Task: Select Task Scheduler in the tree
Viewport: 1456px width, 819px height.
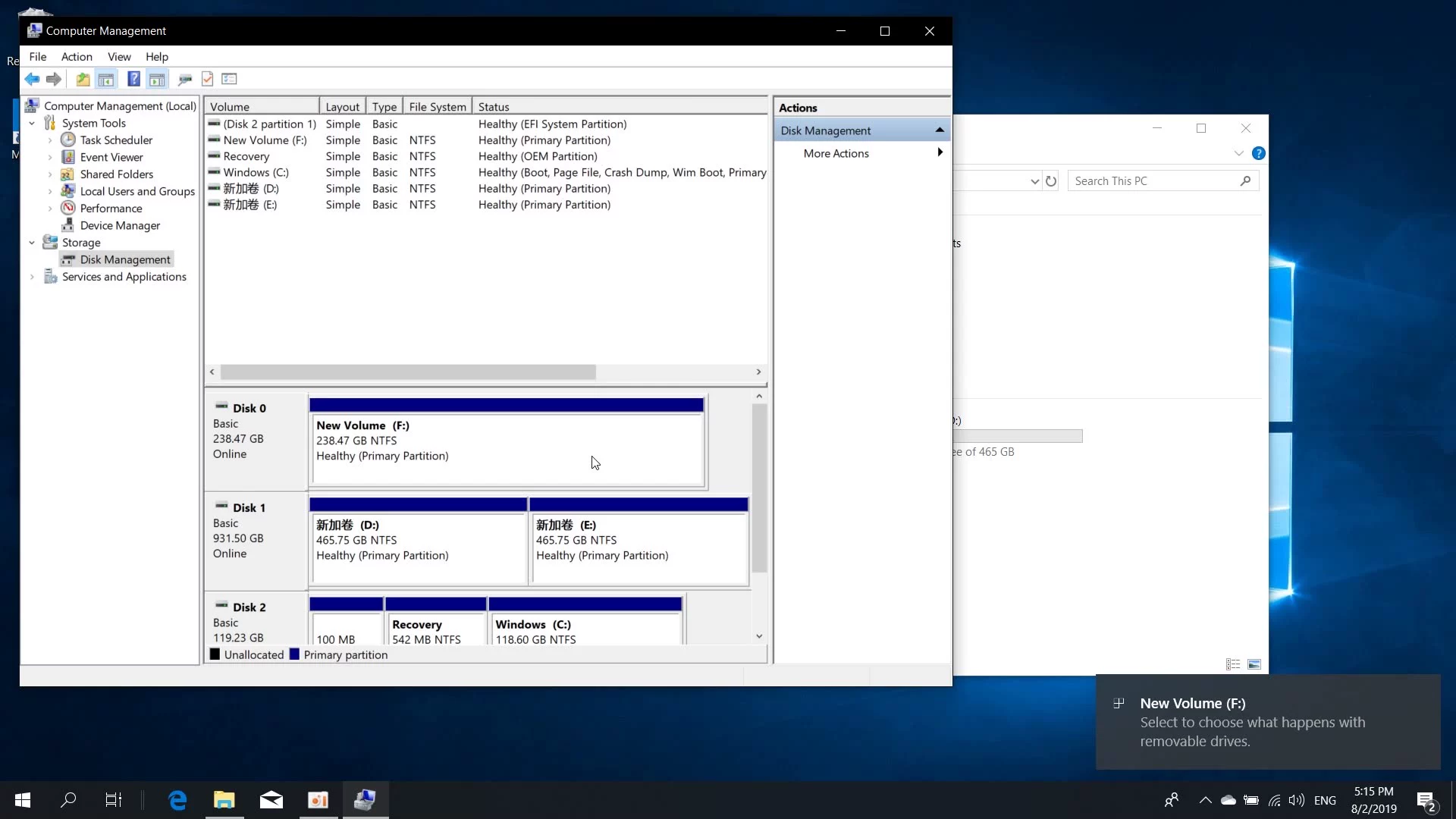Action: pyautogui.click(x=116, y=140)
